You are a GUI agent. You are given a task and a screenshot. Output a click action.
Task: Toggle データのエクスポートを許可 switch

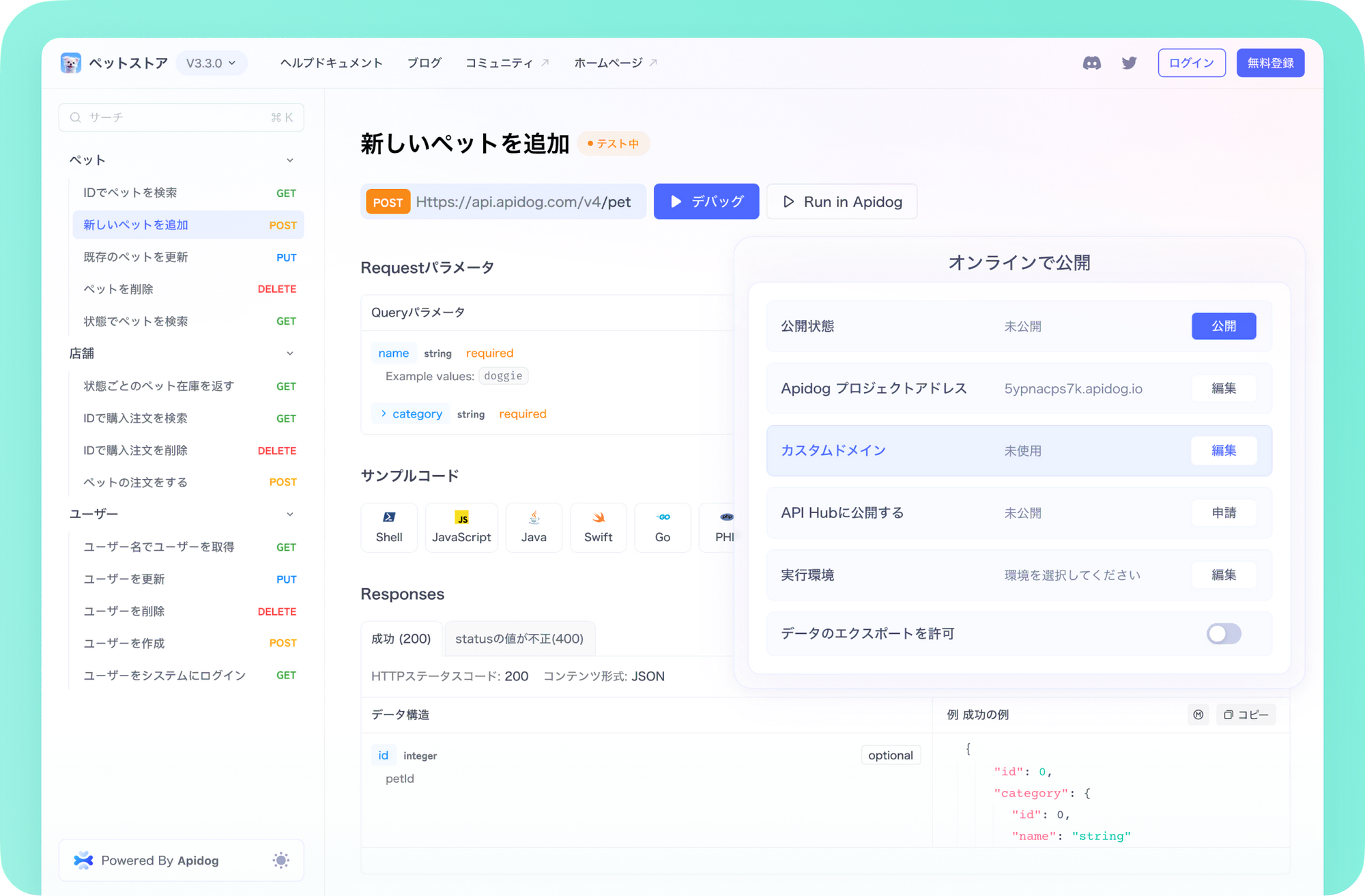point(1224,634)
